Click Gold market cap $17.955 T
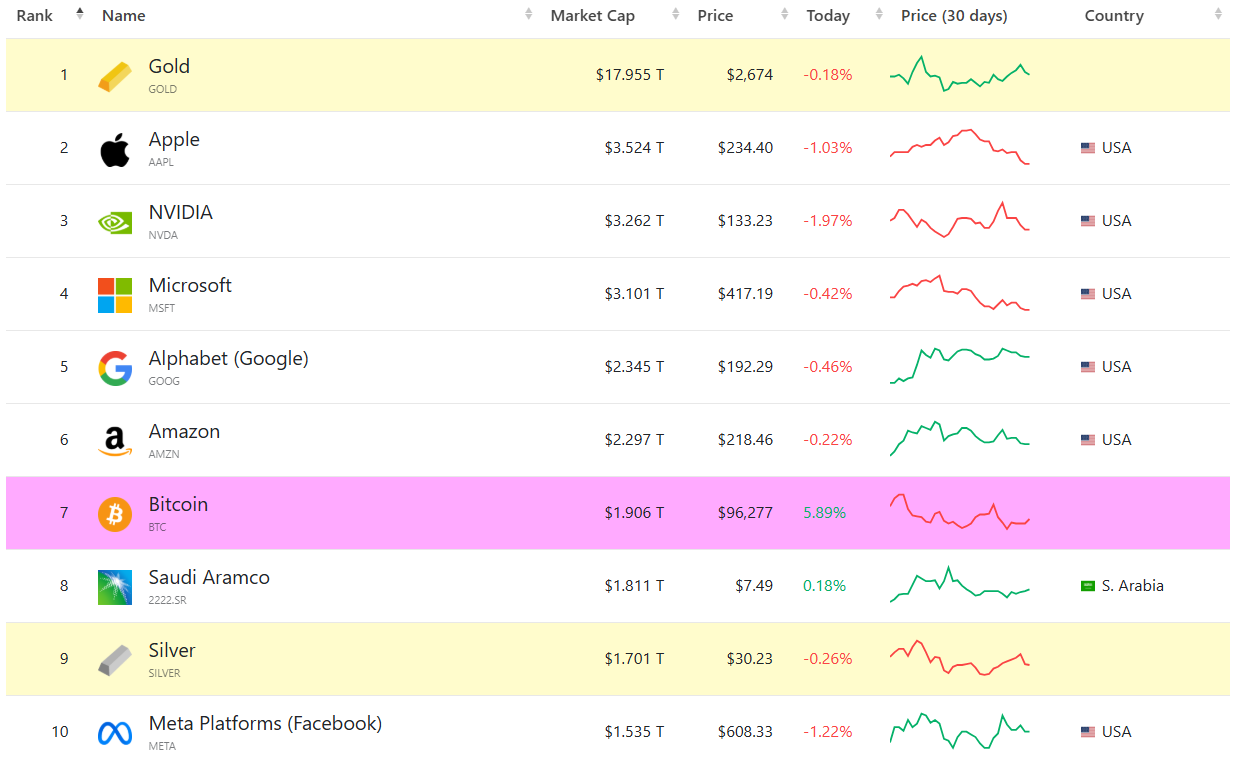Viewport: 1238px width, 768px height. pos(630,75)
